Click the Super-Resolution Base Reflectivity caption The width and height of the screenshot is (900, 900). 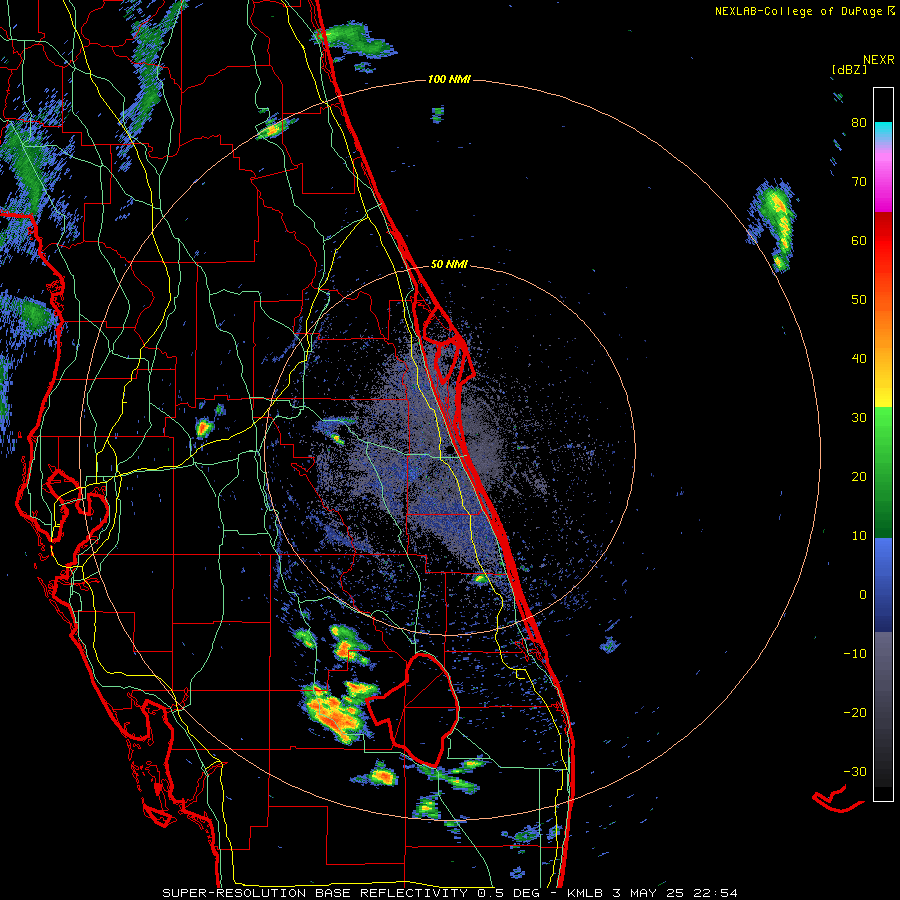pyautogui.click(x=449, y=893)
